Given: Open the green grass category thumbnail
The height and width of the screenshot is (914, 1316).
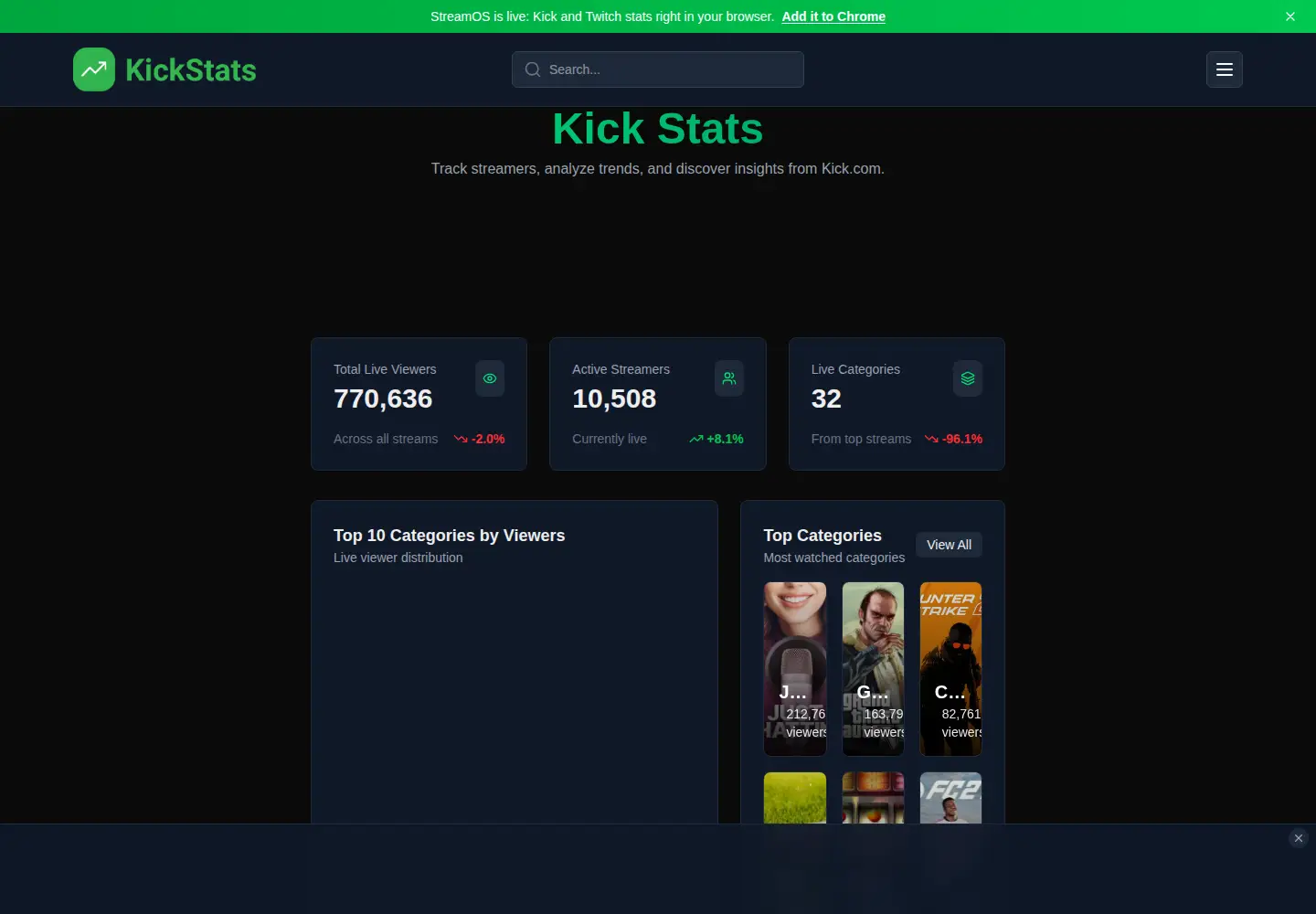Looking at the screenshot, I should 795,798.
